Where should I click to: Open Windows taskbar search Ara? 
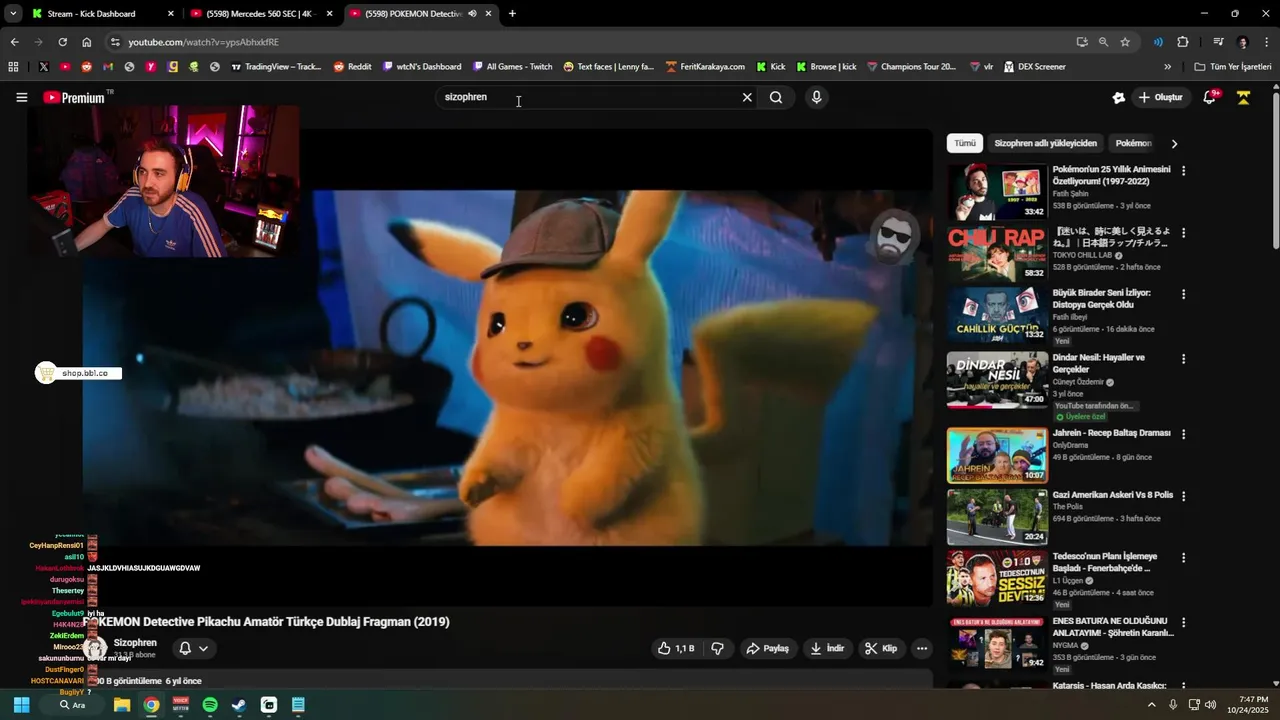[72, 705]
